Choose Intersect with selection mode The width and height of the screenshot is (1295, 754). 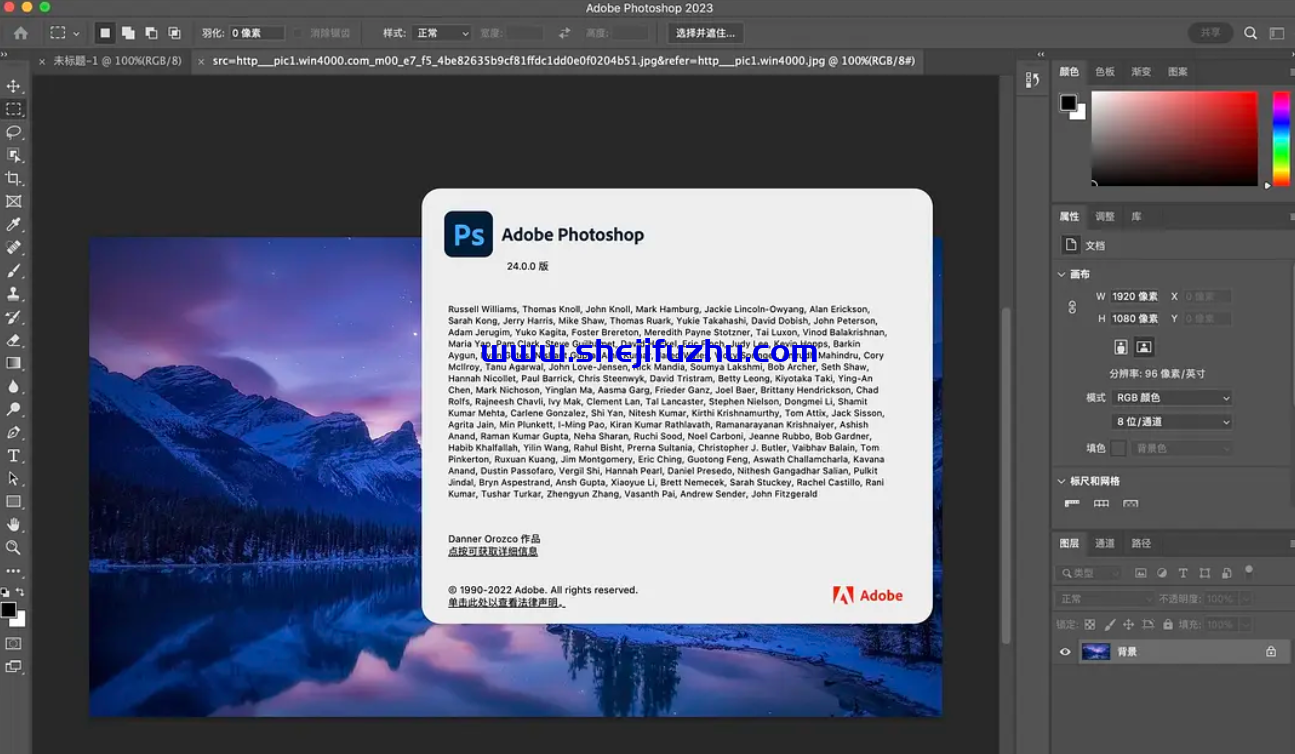coord(174,33)
